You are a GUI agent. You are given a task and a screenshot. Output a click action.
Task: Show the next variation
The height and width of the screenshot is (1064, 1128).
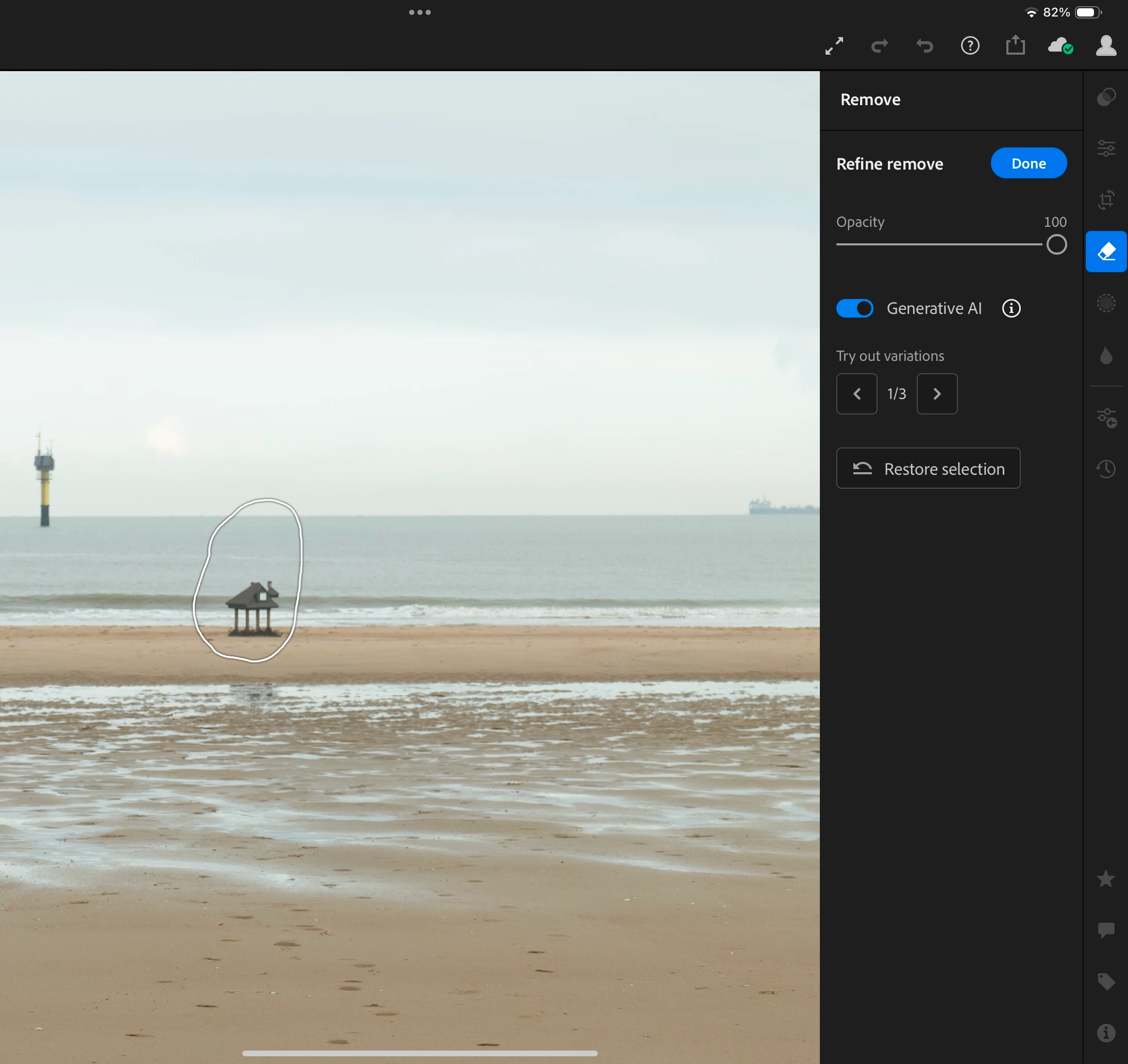click(x=937, y=393)
